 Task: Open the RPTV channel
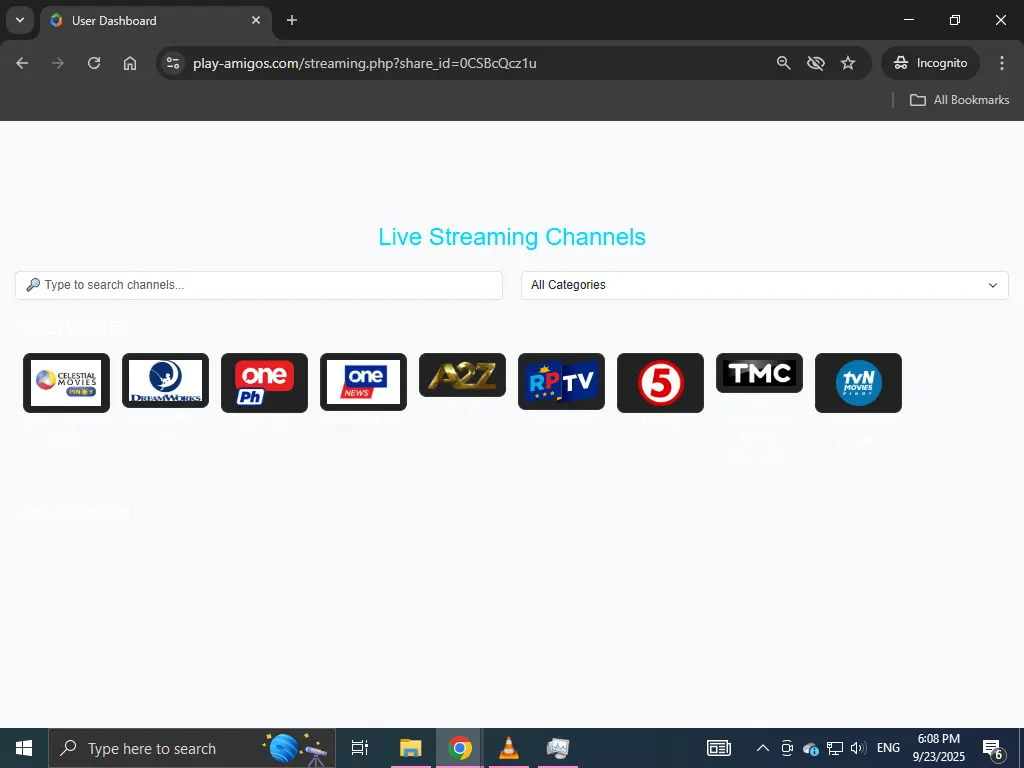click(x=562, y=381)
